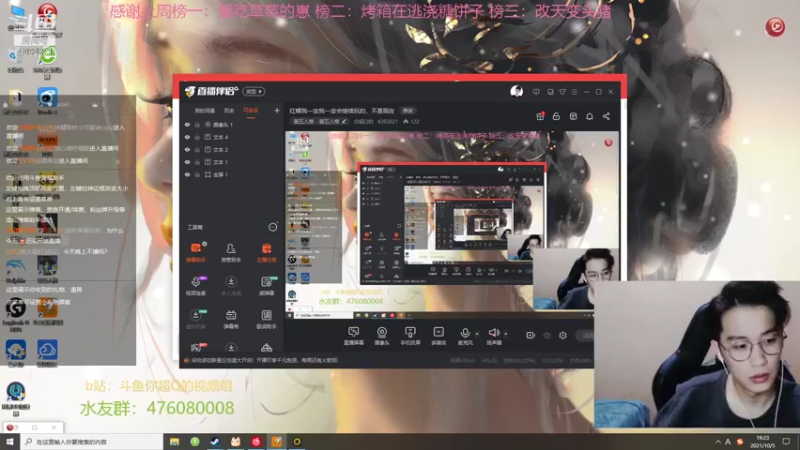Lock the 文本 2 source layer
This screenshot has width=800, height=450.
197,150
